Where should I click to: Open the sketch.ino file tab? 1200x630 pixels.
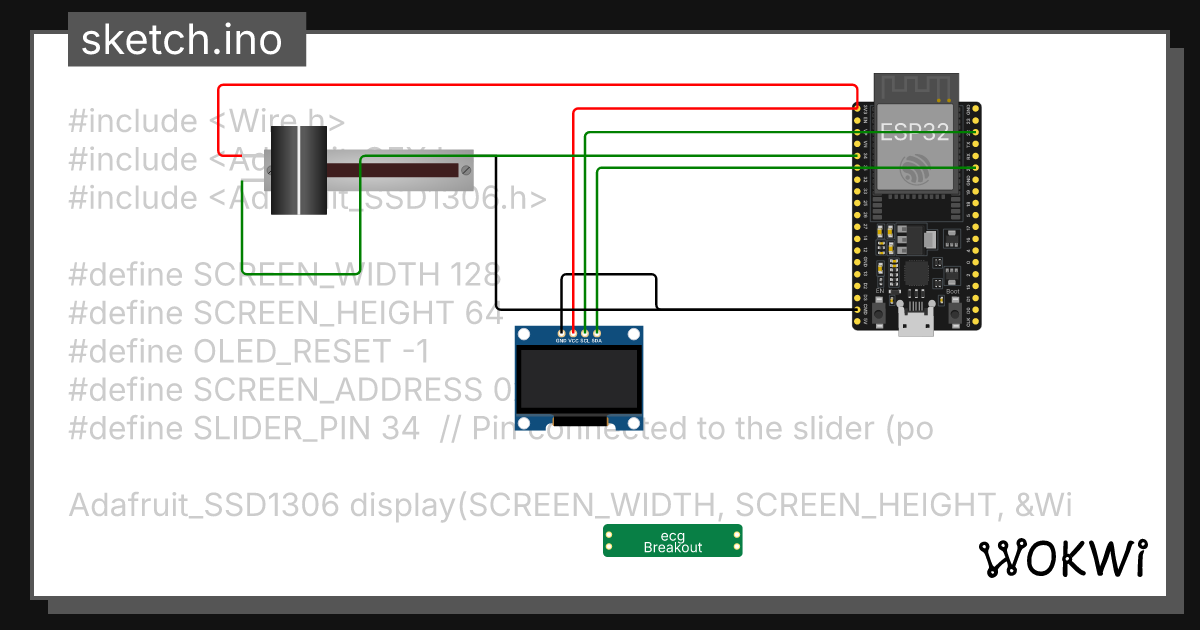187,40
